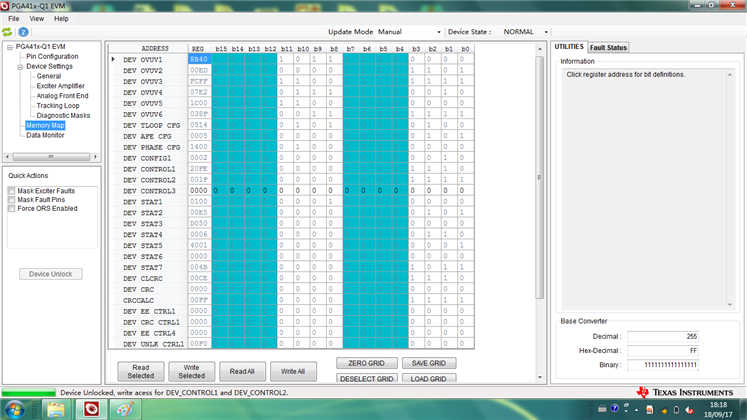Viewport: 747px width, 420px height.
Task: Open the View menu
Action: [x=37, y=19]
